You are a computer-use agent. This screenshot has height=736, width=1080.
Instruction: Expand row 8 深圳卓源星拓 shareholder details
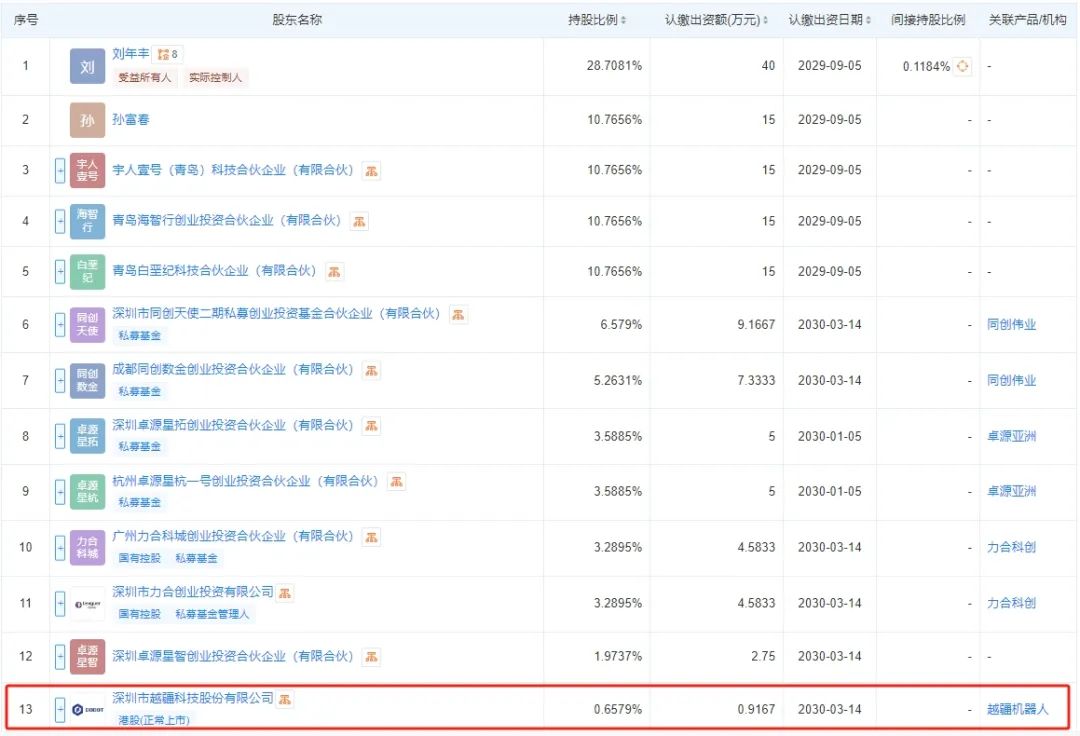(x=60, y=436)
